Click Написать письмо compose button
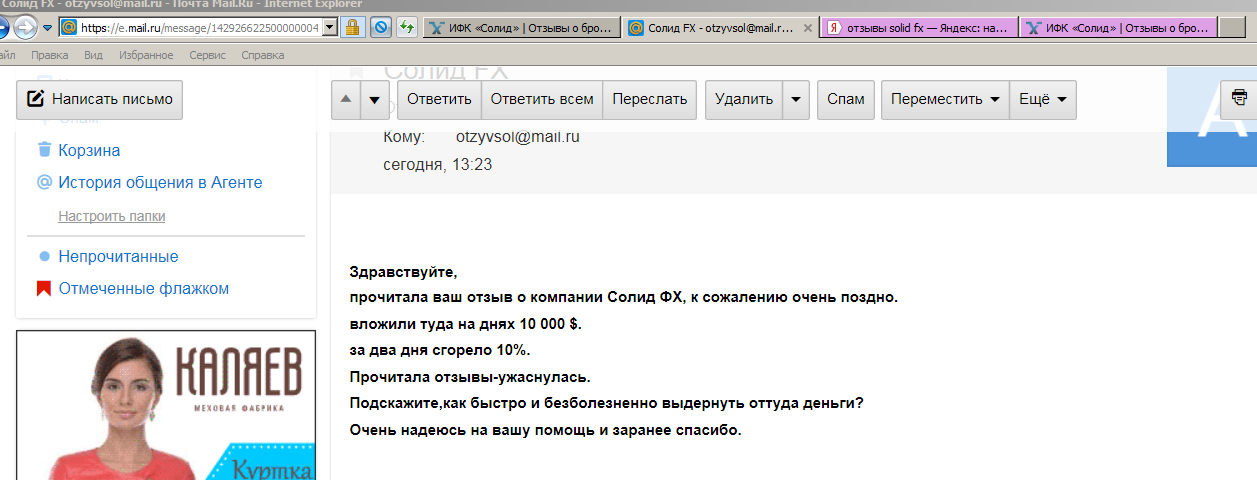Viewport: 1257px width, 480px height. (x=99, y=99)
